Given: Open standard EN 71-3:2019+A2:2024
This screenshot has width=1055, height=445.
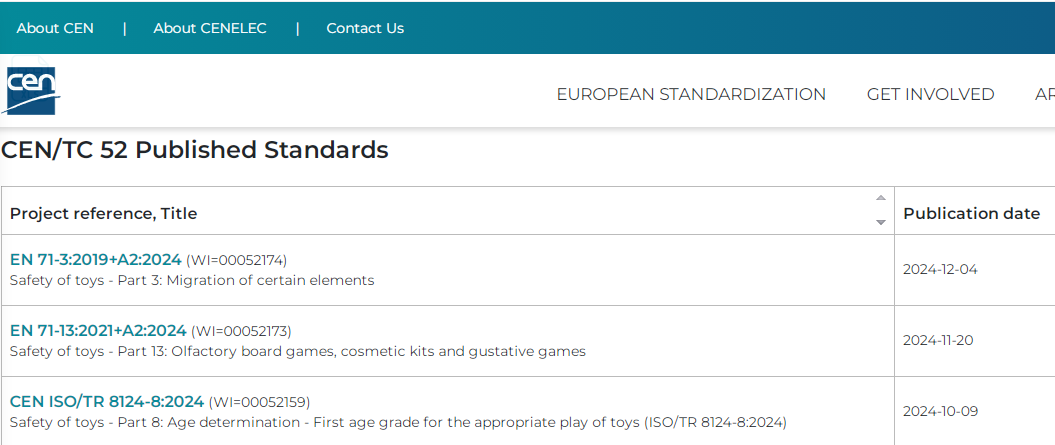Looking at the screenshot, I should [x=96, y=260].
